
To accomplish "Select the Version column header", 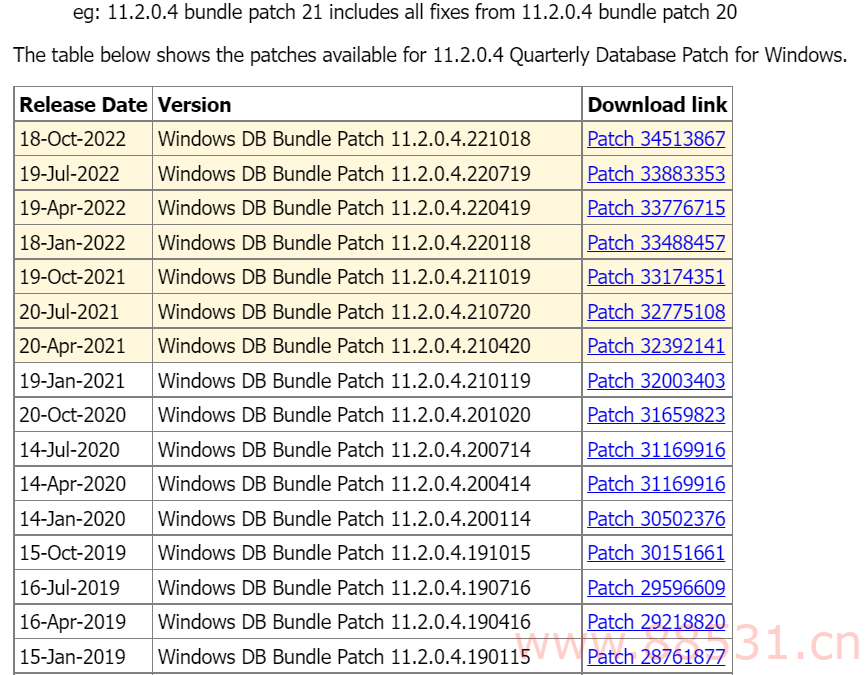I will click(x=367, y=105).
